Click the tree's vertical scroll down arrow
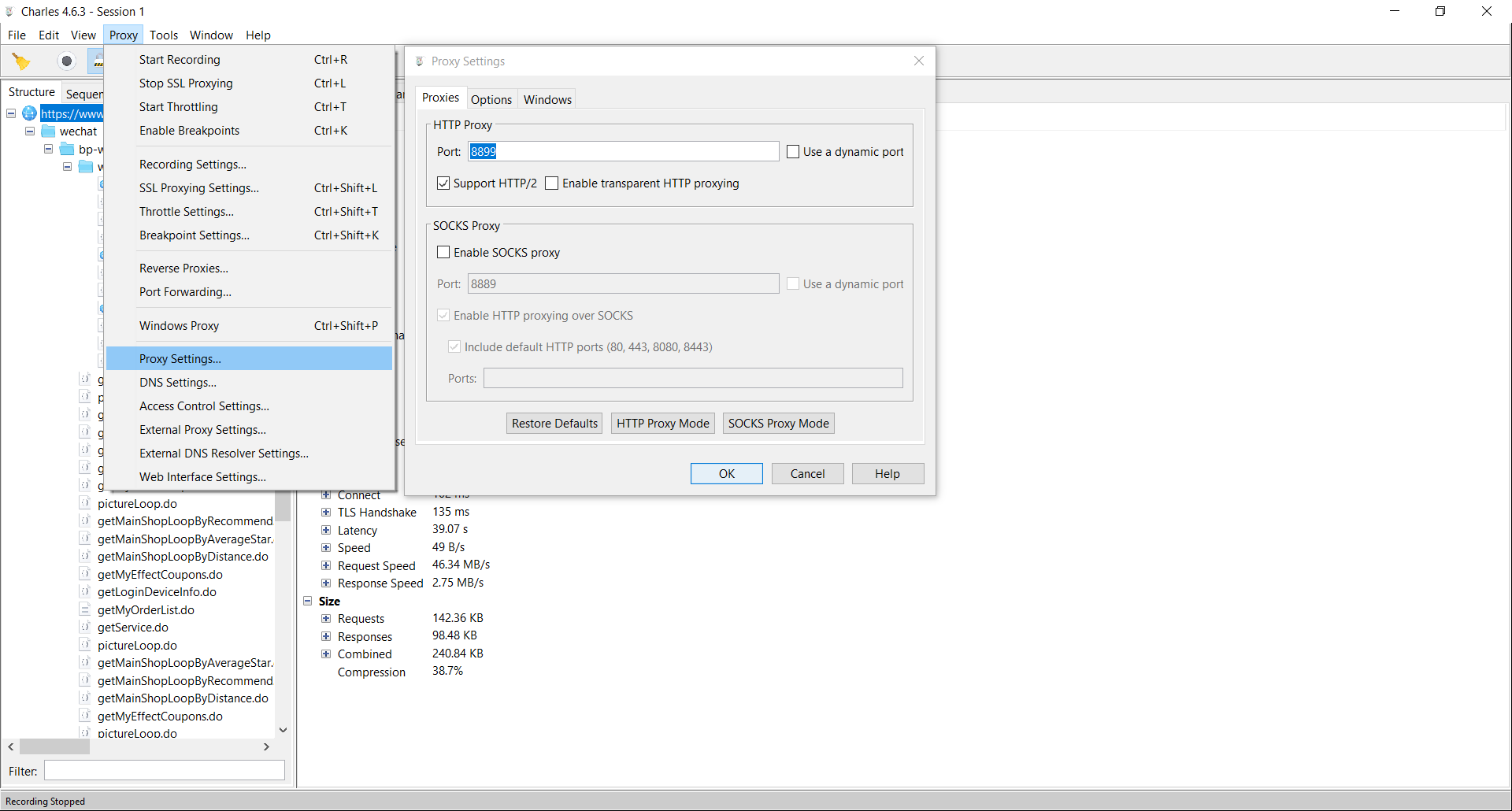The image size is (1512, 811). pyautogui.click(x=283, y=730)
